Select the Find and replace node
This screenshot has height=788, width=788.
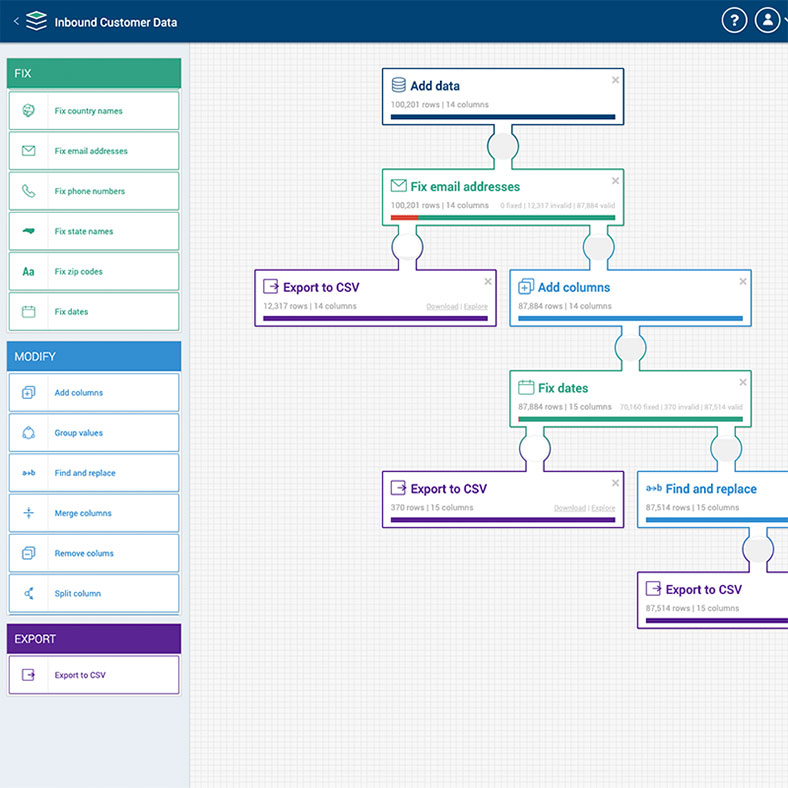pyautogui.click(x=712, y=489)
